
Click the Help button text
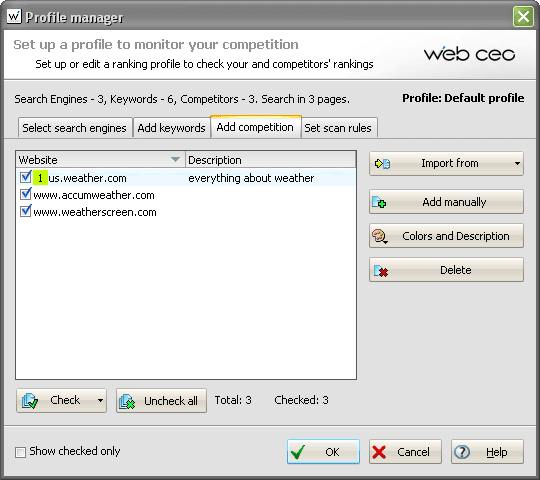497,452
